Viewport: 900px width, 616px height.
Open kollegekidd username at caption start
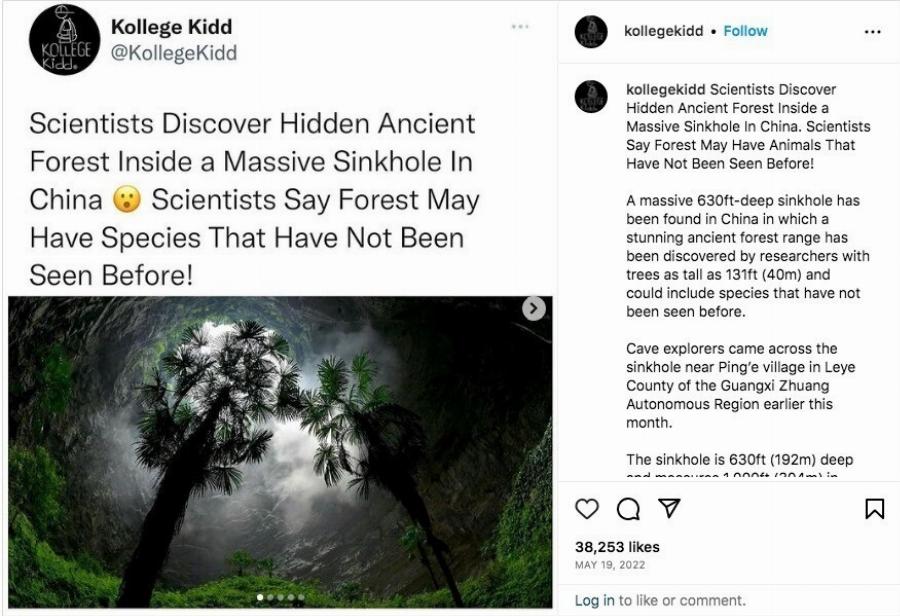click(x=665, y=90)
